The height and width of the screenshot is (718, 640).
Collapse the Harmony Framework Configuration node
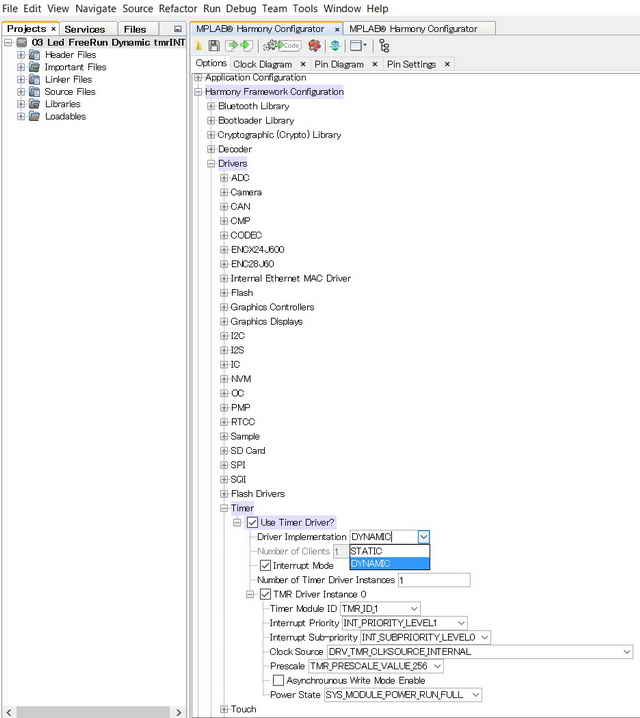[198, 92]
